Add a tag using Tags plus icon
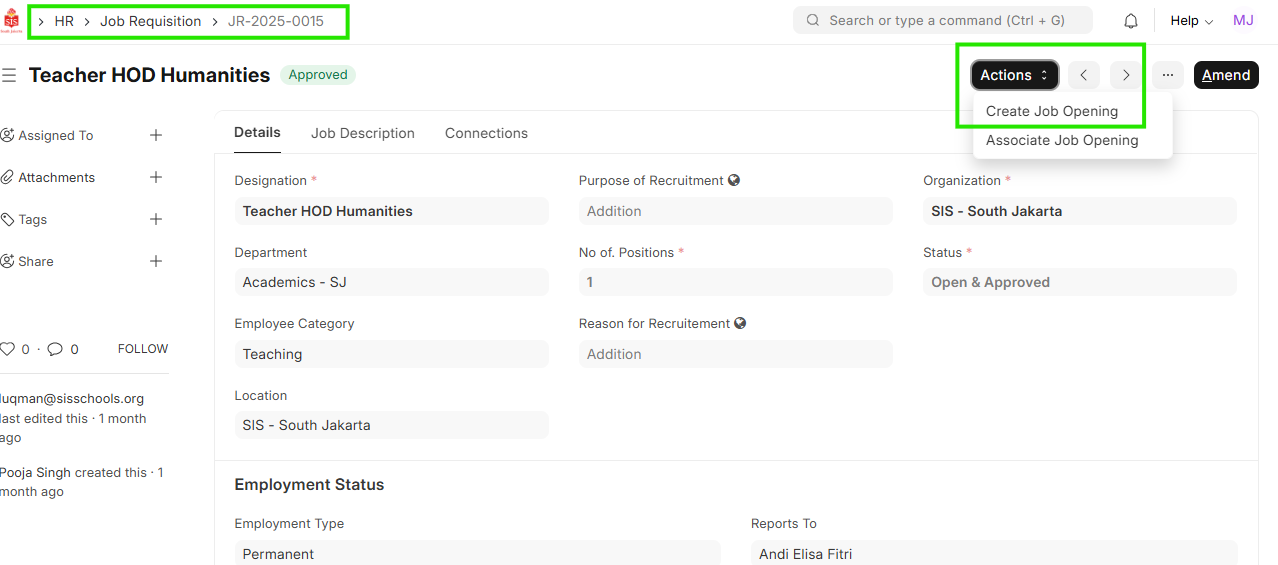This screenshot has height=565, width=1278. click(x=156, y=219)
